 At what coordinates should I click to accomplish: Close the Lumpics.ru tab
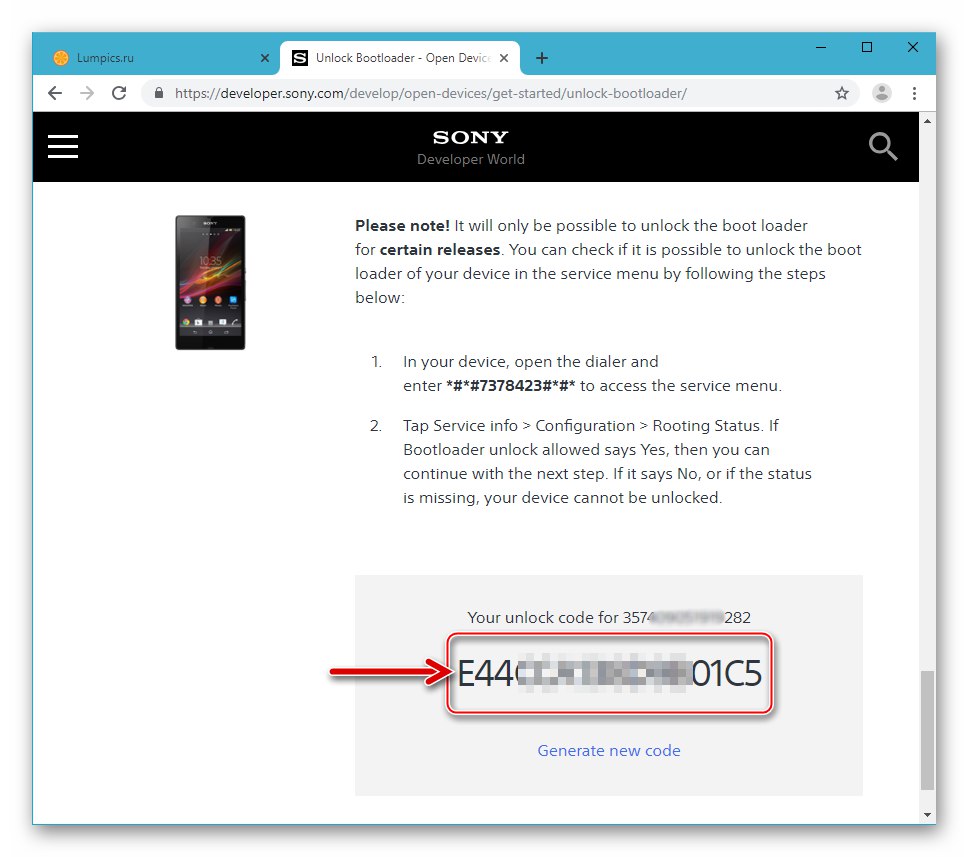[265, 58]
